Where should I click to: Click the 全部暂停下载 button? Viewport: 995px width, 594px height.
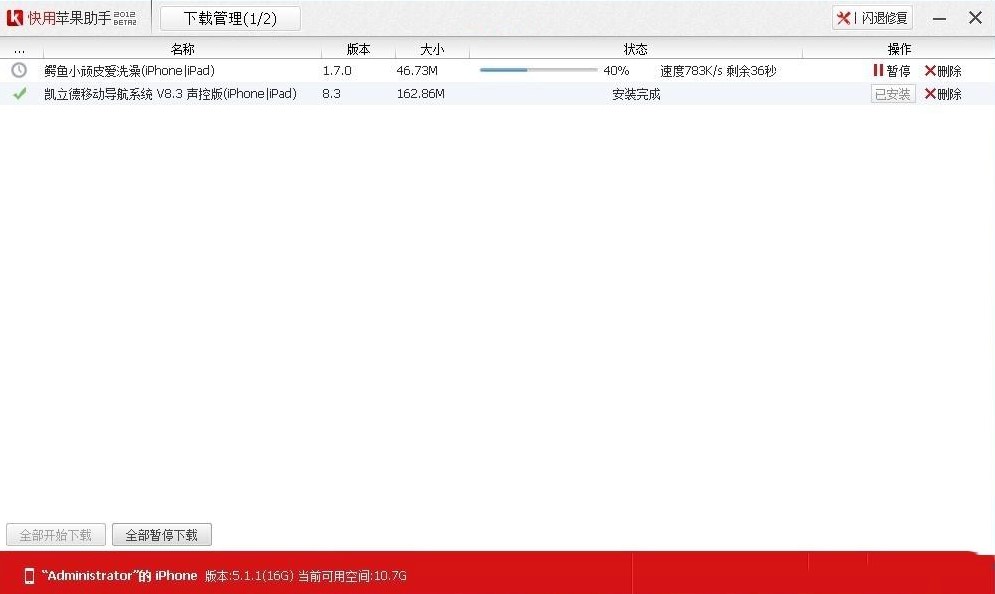[x=162, y=535]
